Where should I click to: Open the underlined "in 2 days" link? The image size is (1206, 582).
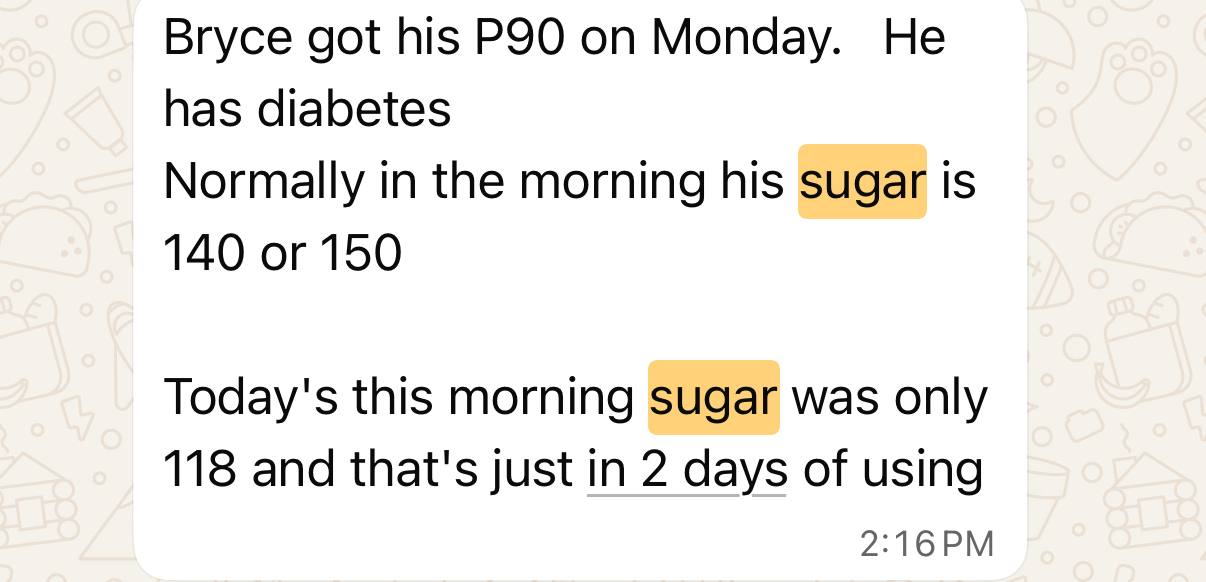pos(686,470)
